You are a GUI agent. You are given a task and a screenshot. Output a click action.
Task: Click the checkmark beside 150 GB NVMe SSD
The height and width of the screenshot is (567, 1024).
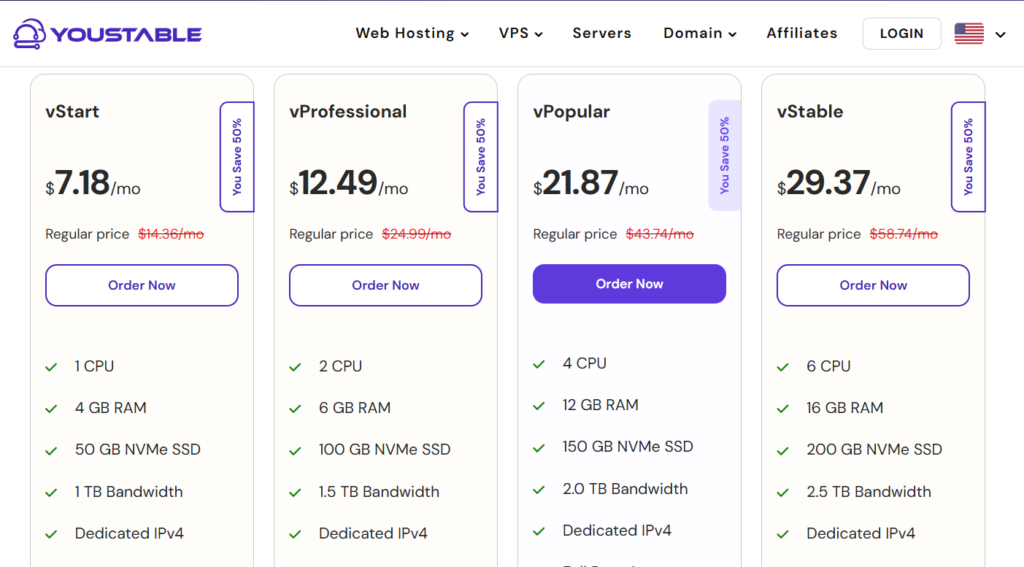click(x=539, y=448)
